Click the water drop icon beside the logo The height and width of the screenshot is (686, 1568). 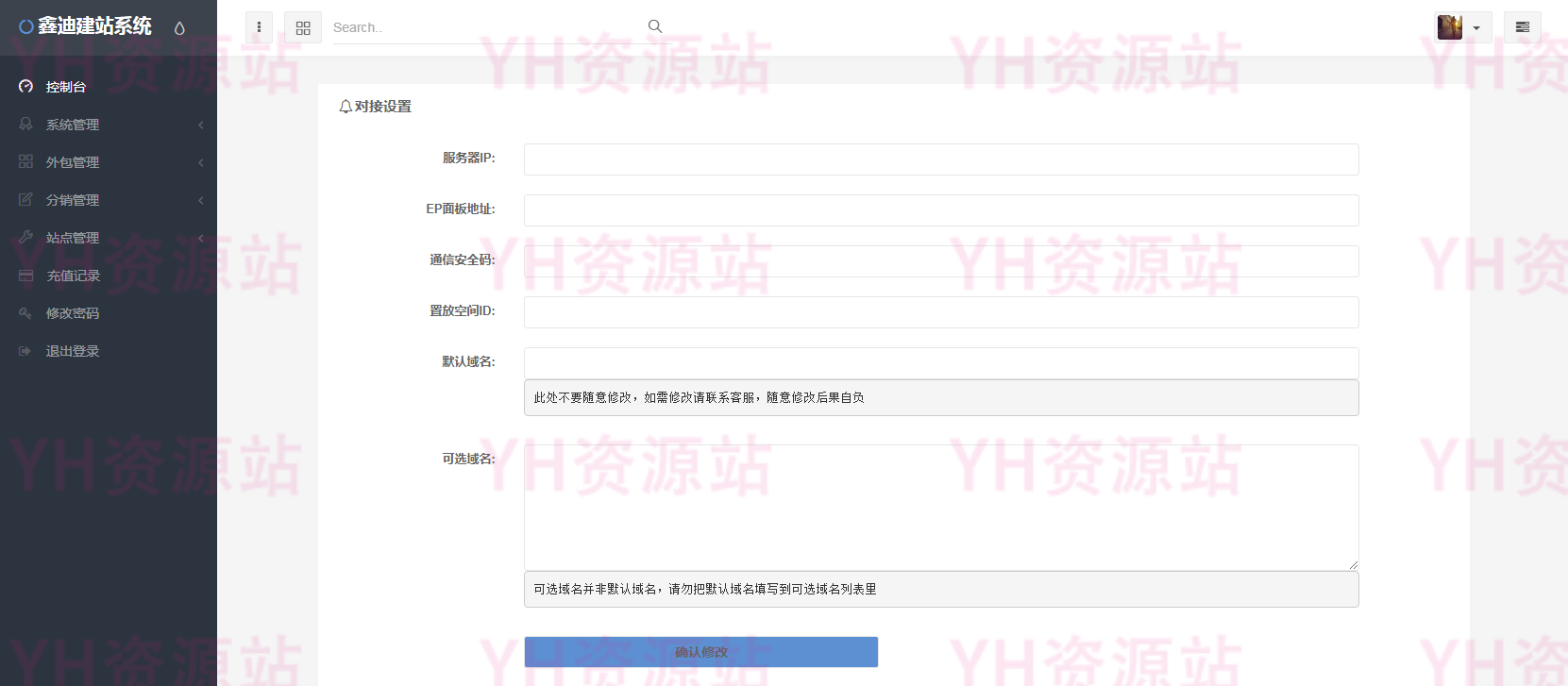pyautogui.click(x=179, y=28)
